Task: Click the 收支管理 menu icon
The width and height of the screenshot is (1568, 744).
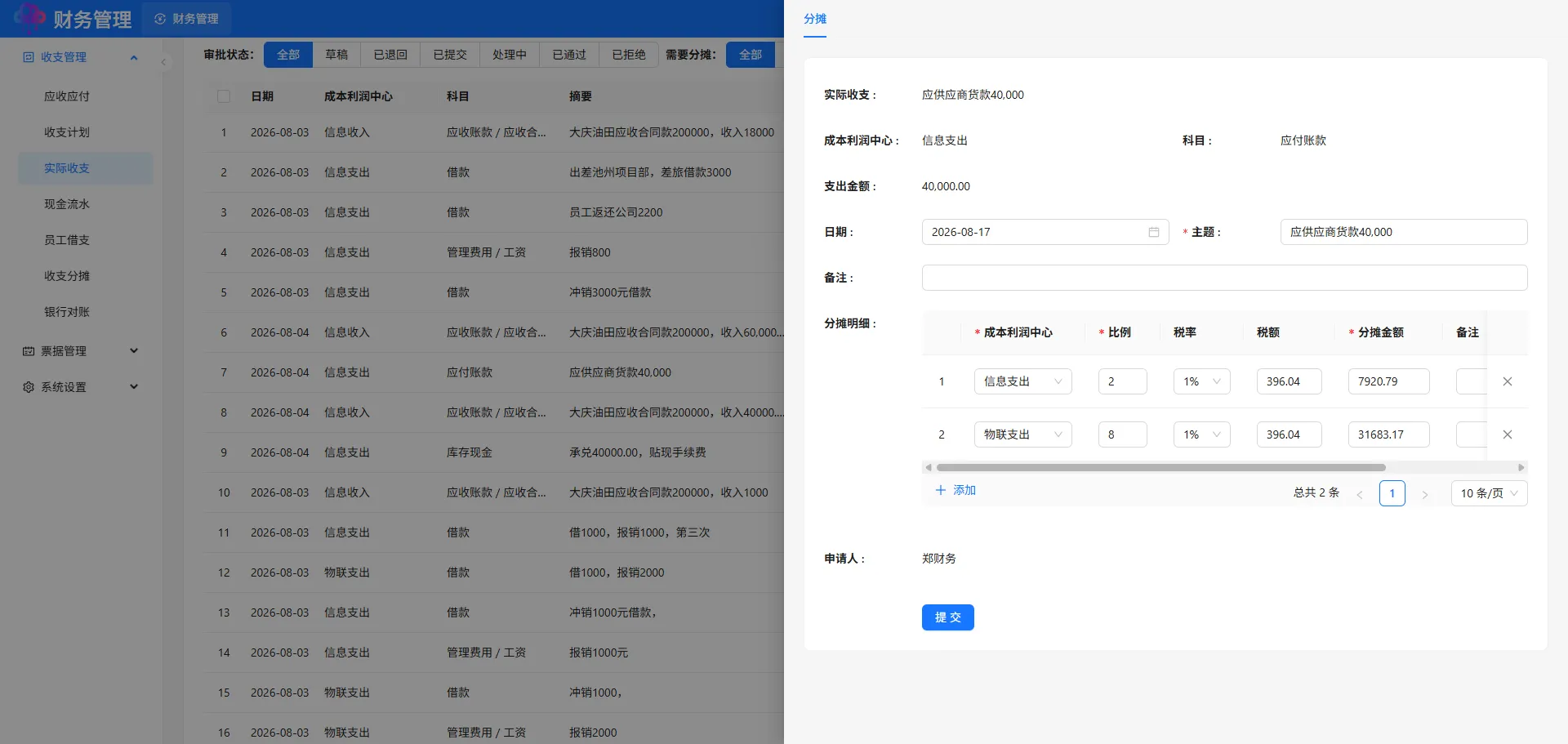Action: coord(29,57)
